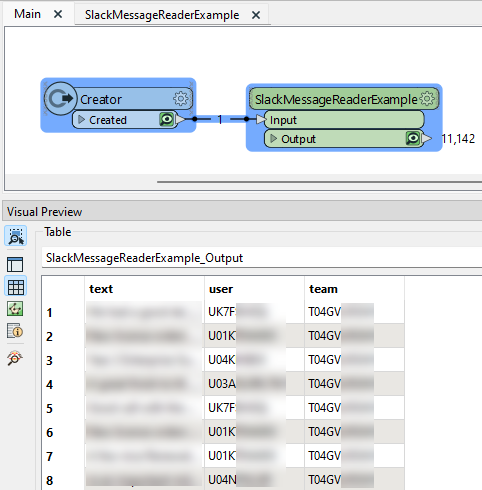Expand the Created port attributes
The width and height of the screenshot is (482, 490).
pos(81,119)
